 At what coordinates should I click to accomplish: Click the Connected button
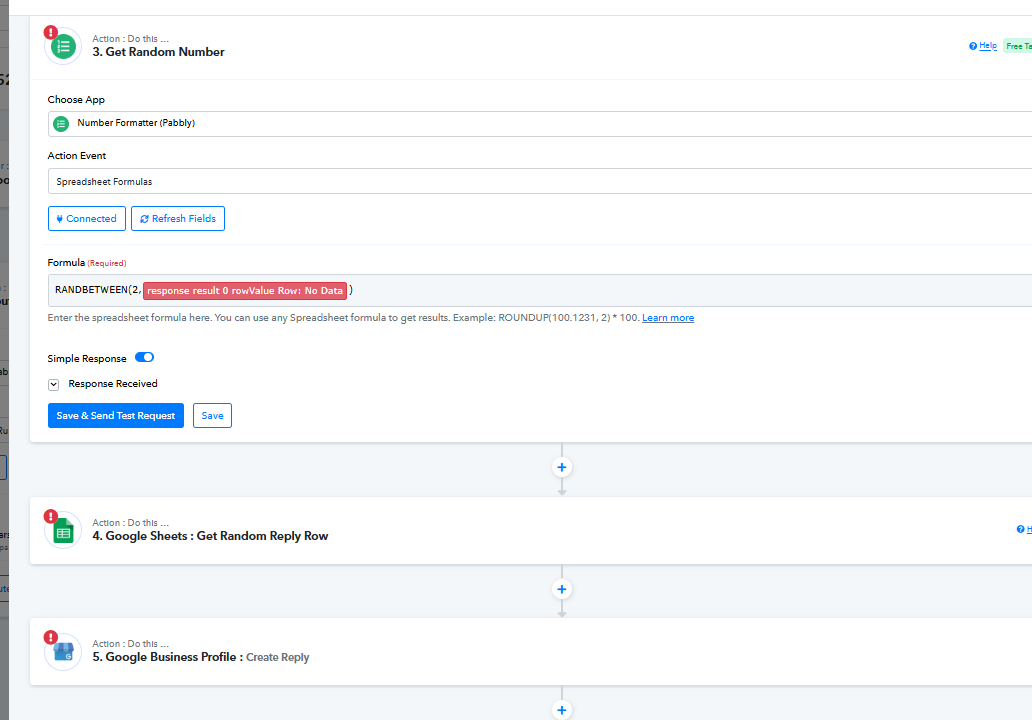(x=87, y=219)
